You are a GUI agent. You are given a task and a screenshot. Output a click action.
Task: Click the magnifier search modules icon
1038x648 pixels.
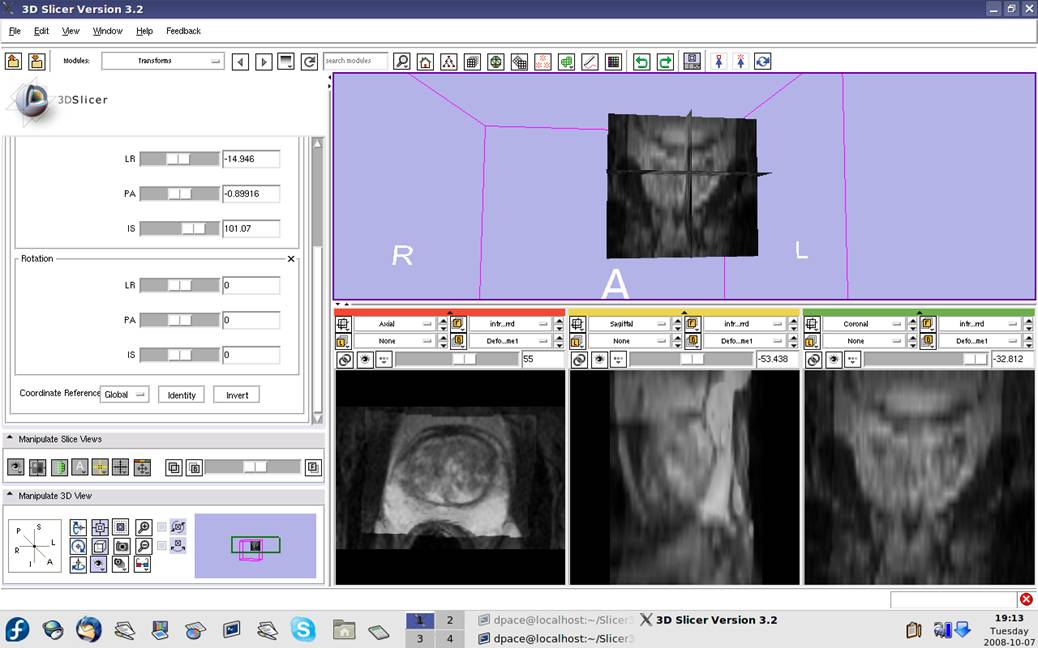point(402,62)
